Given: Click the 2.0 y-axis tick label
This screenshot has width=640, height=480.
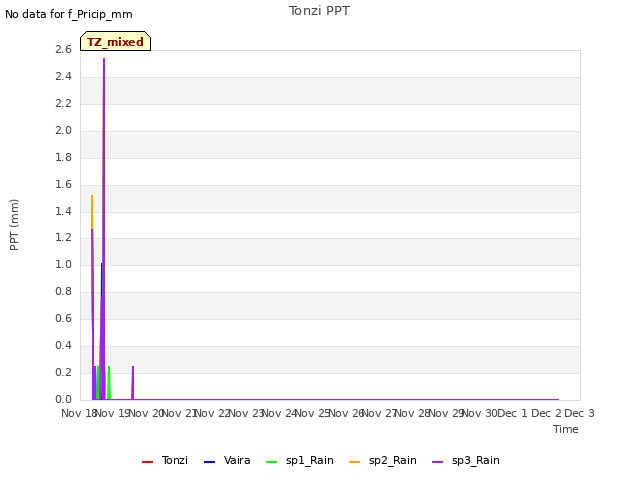Looking at the screenshot, I should (63, 130).
